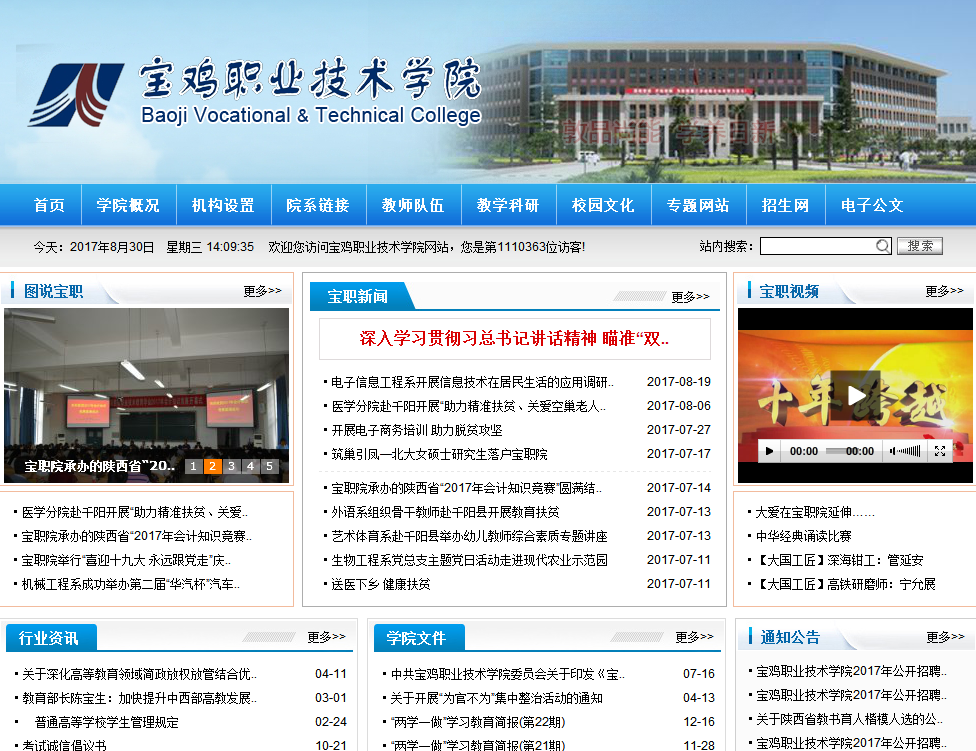Image resolution: width=976 pixels, height=751 pixels.
Task: Click the 搜索 search button
Action: [919, 246]
